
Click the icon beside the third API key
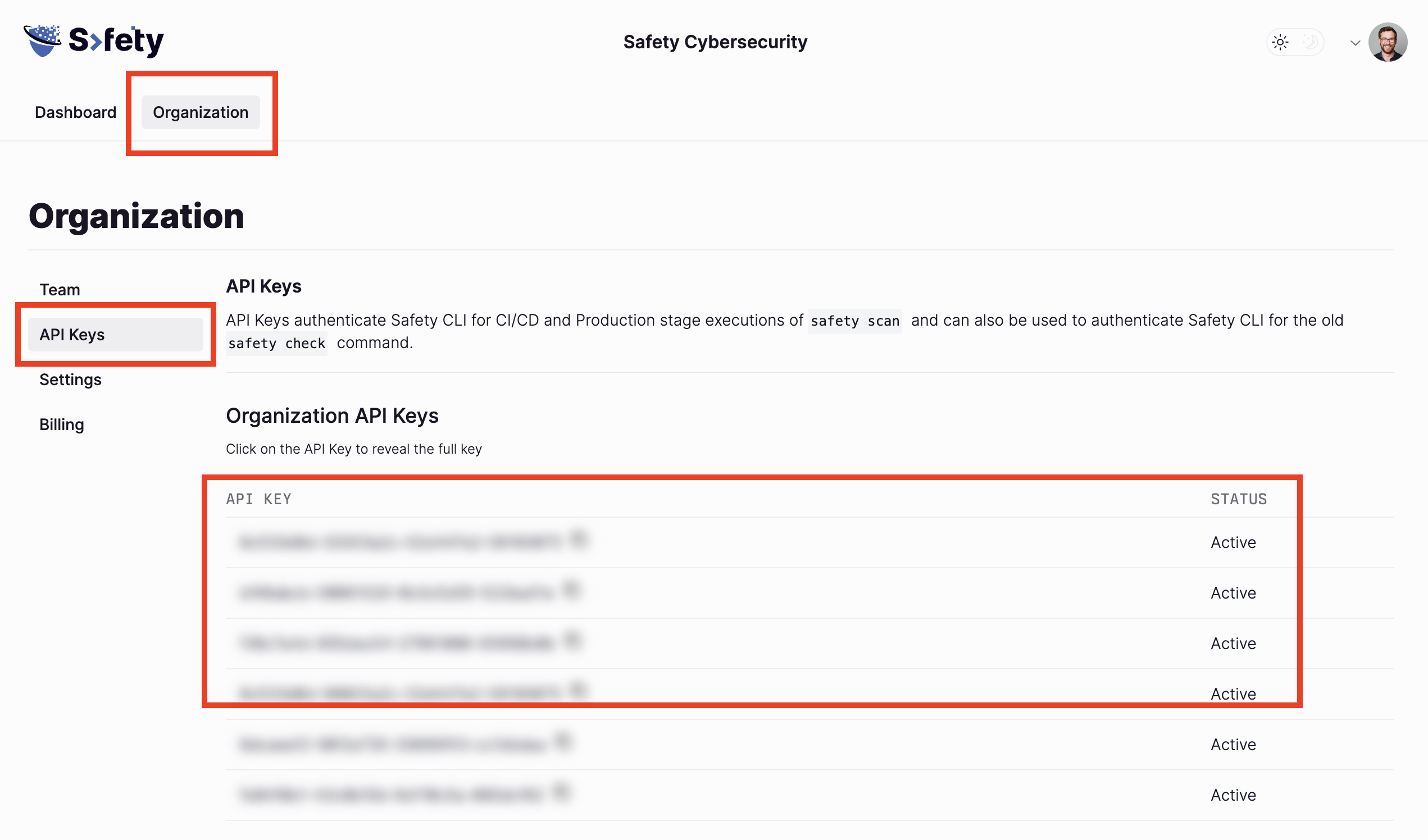point(572,640)
